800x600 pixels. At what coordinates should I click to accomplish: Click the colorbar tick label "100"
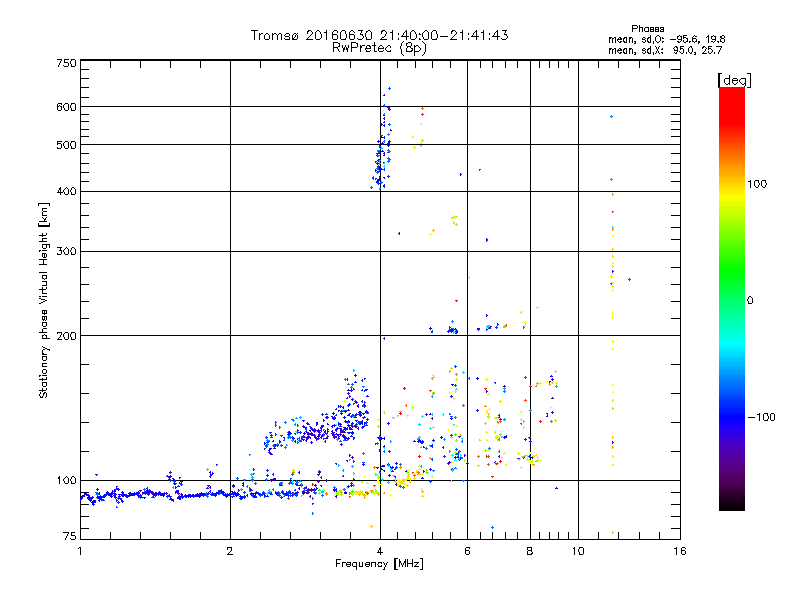757,184
